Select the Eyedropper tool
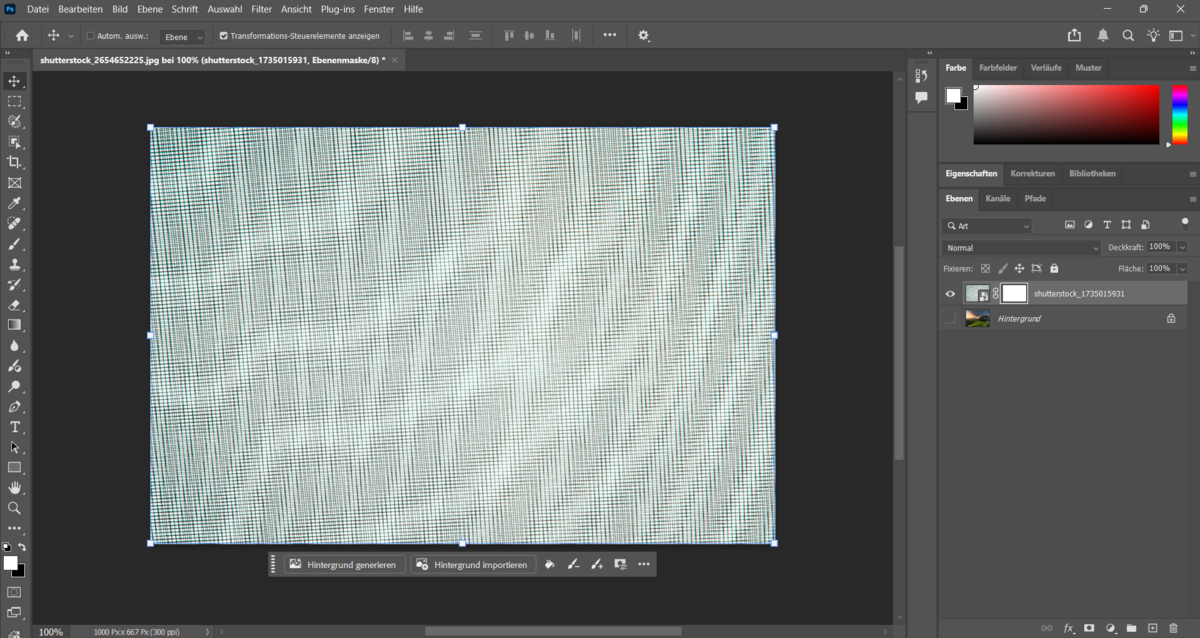Image resolution: width=1200 pixels, height=638 pixels. (x=15, y=203)
